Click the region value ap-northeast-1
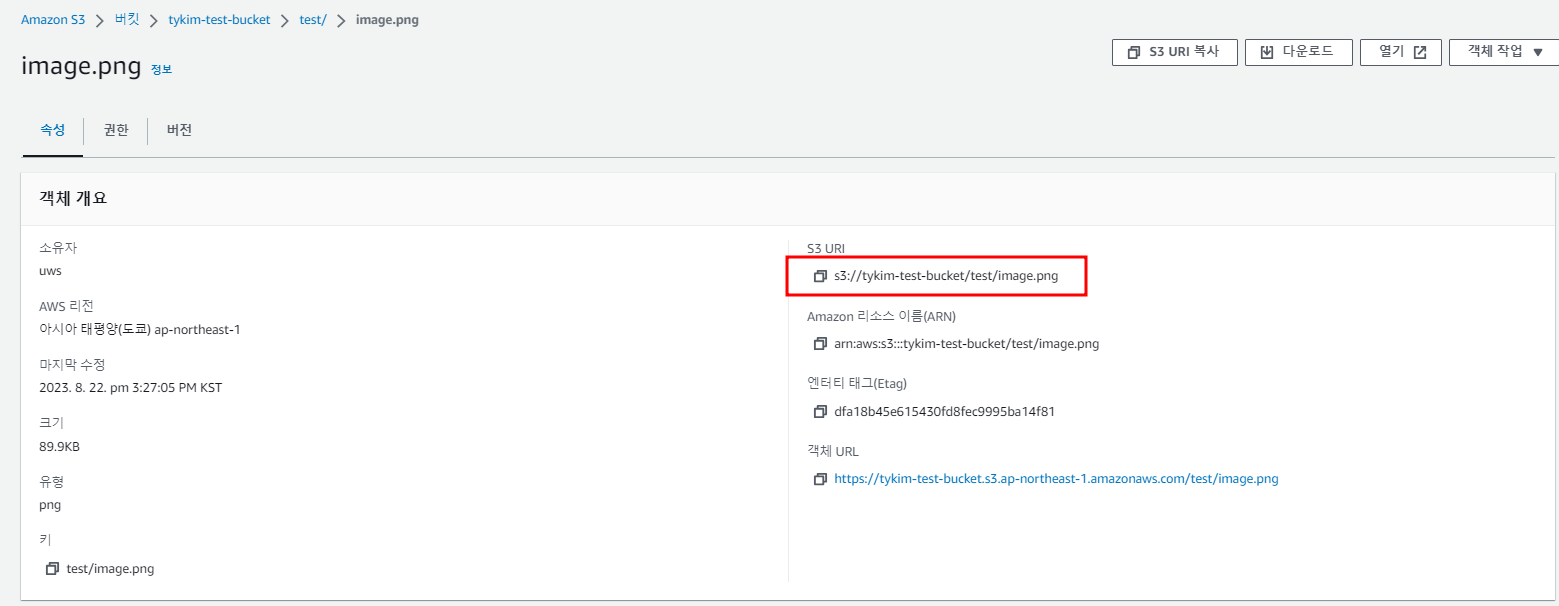Screen dimensions: 1559x606 (x=197, y=329)
